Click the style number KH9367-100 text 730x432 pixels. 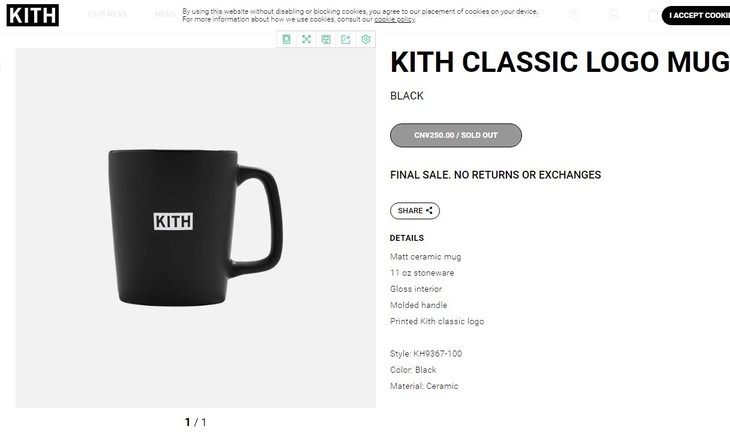pyautogui.click(x=438, y=354)
